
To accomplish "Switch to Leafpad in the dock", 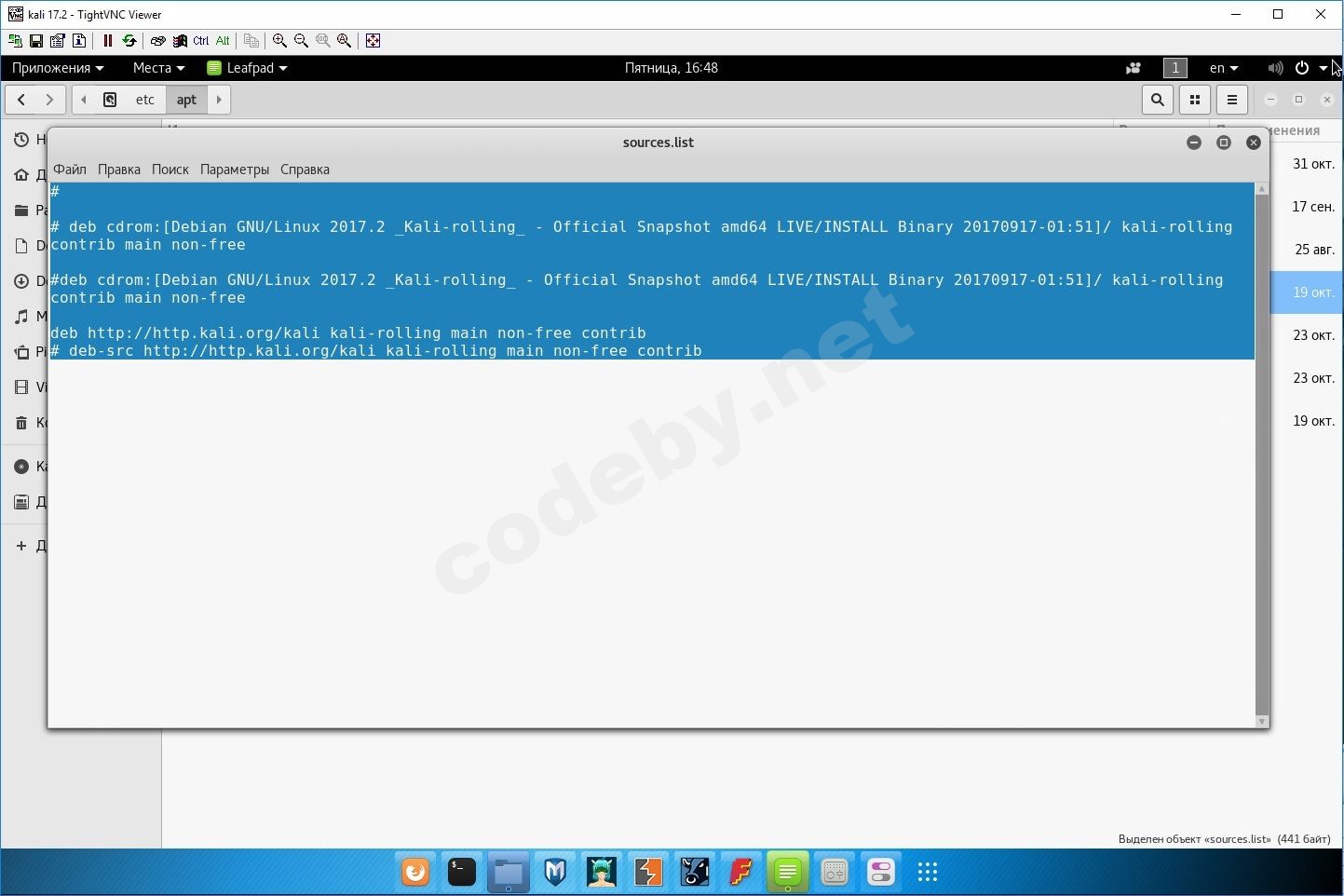I will (788, 872).
